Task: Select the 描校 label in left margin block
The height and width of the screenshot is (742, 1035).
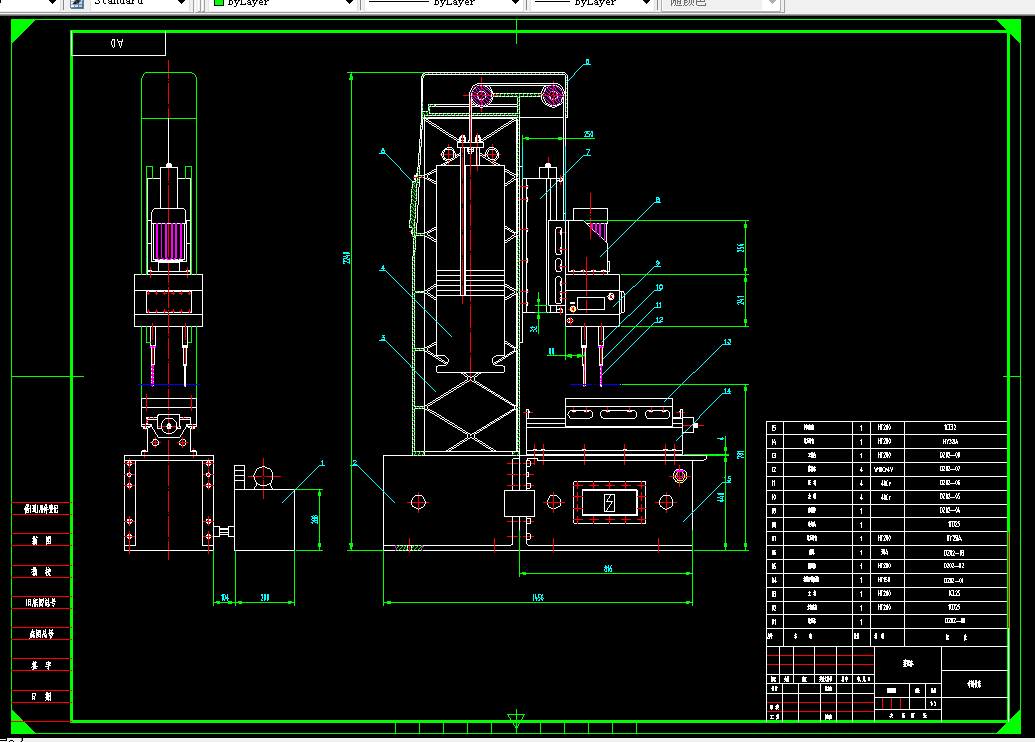Action: click(x=41, y=572)
